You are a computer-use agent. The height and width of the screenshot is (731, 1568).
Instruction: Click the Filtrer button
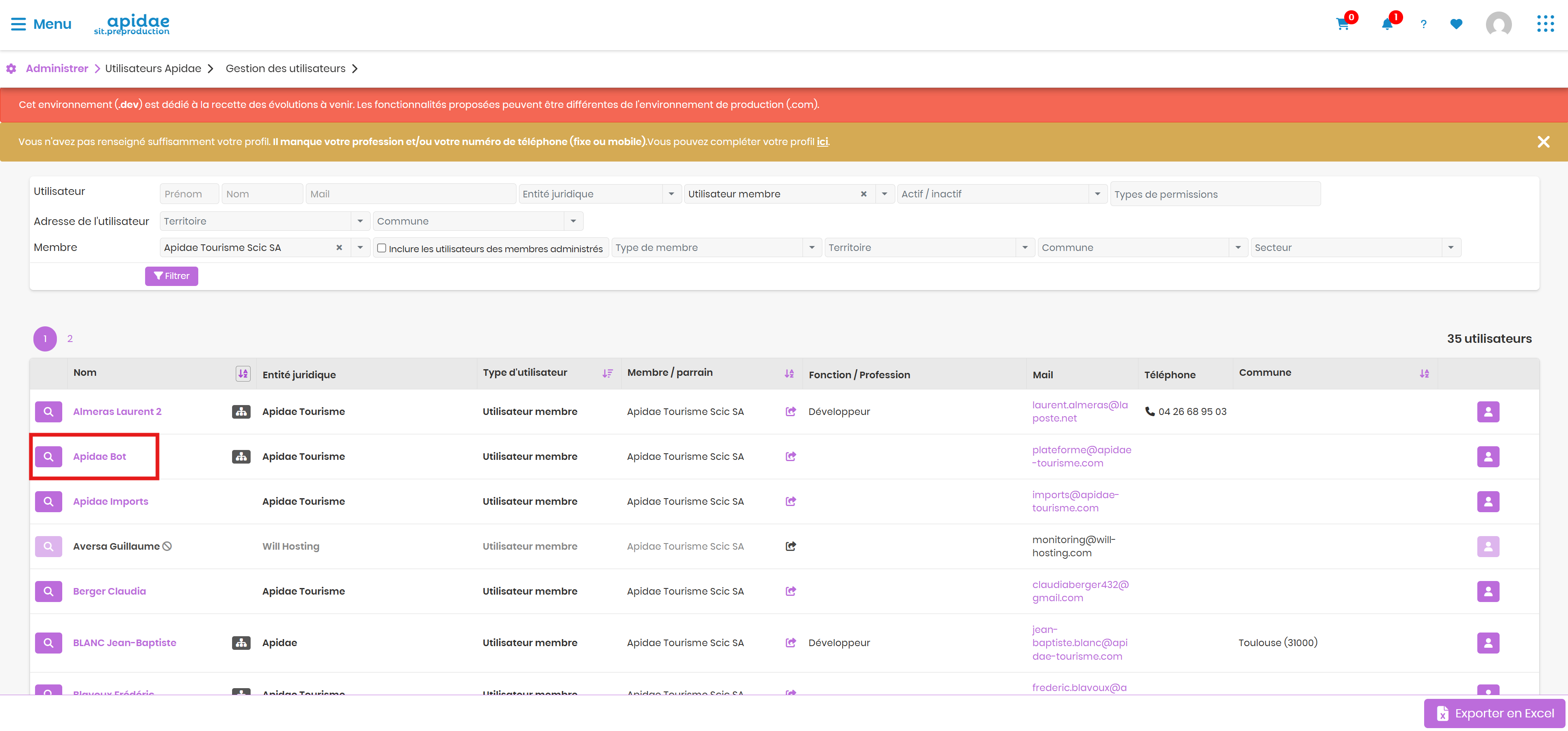pyautogui.click(x=171, y=276)
